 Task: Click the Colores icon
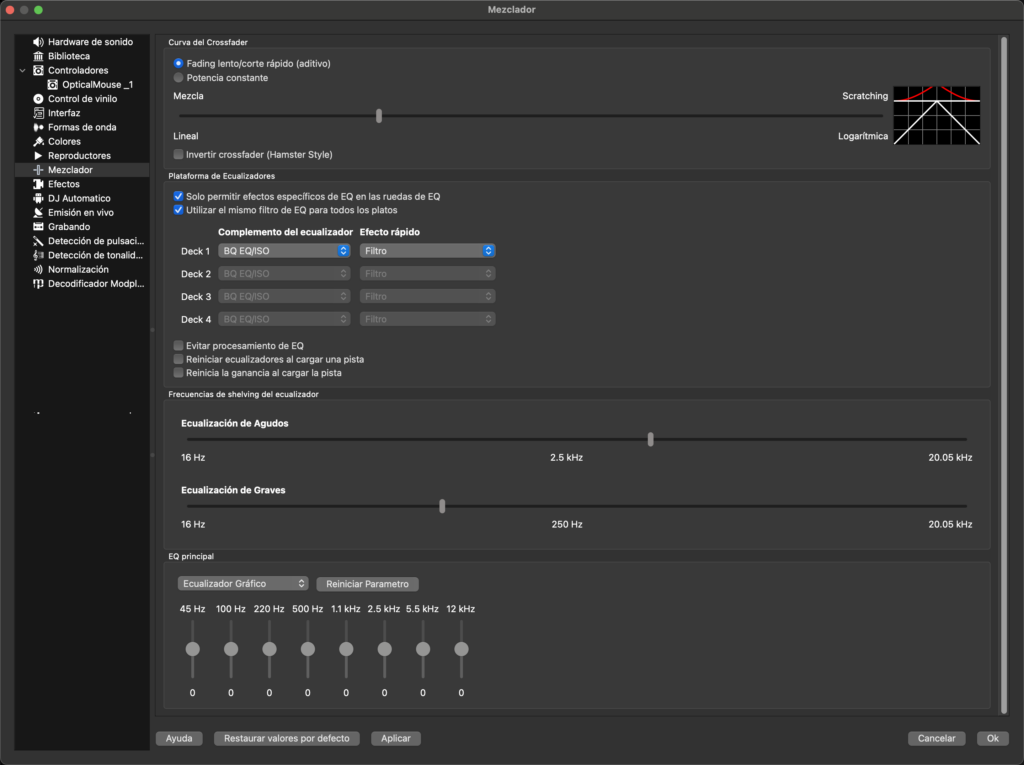[x=39, y=142]
